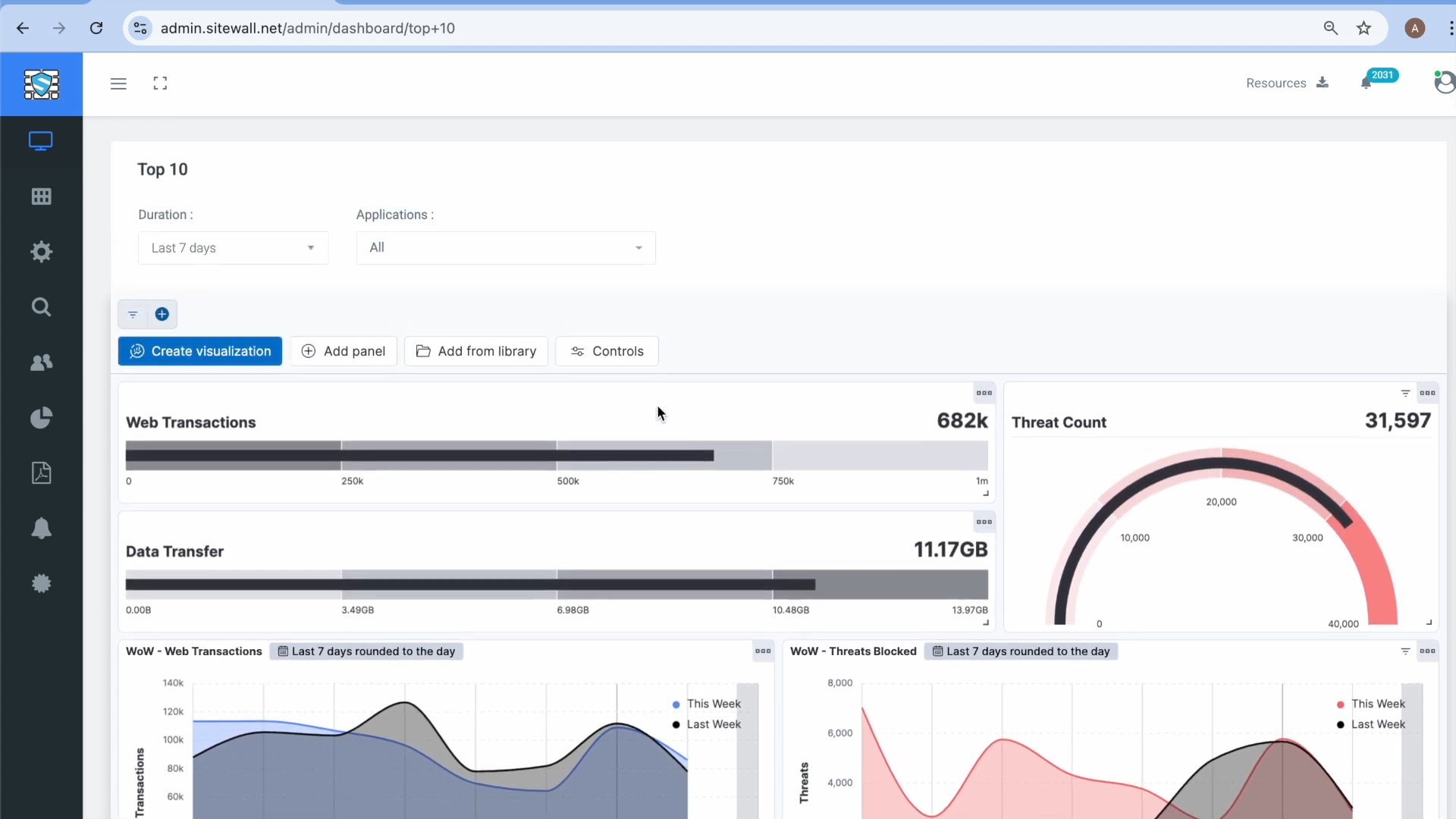
Task: Click time range badge on WoW - Web Transactions
Action: point(366,651)
